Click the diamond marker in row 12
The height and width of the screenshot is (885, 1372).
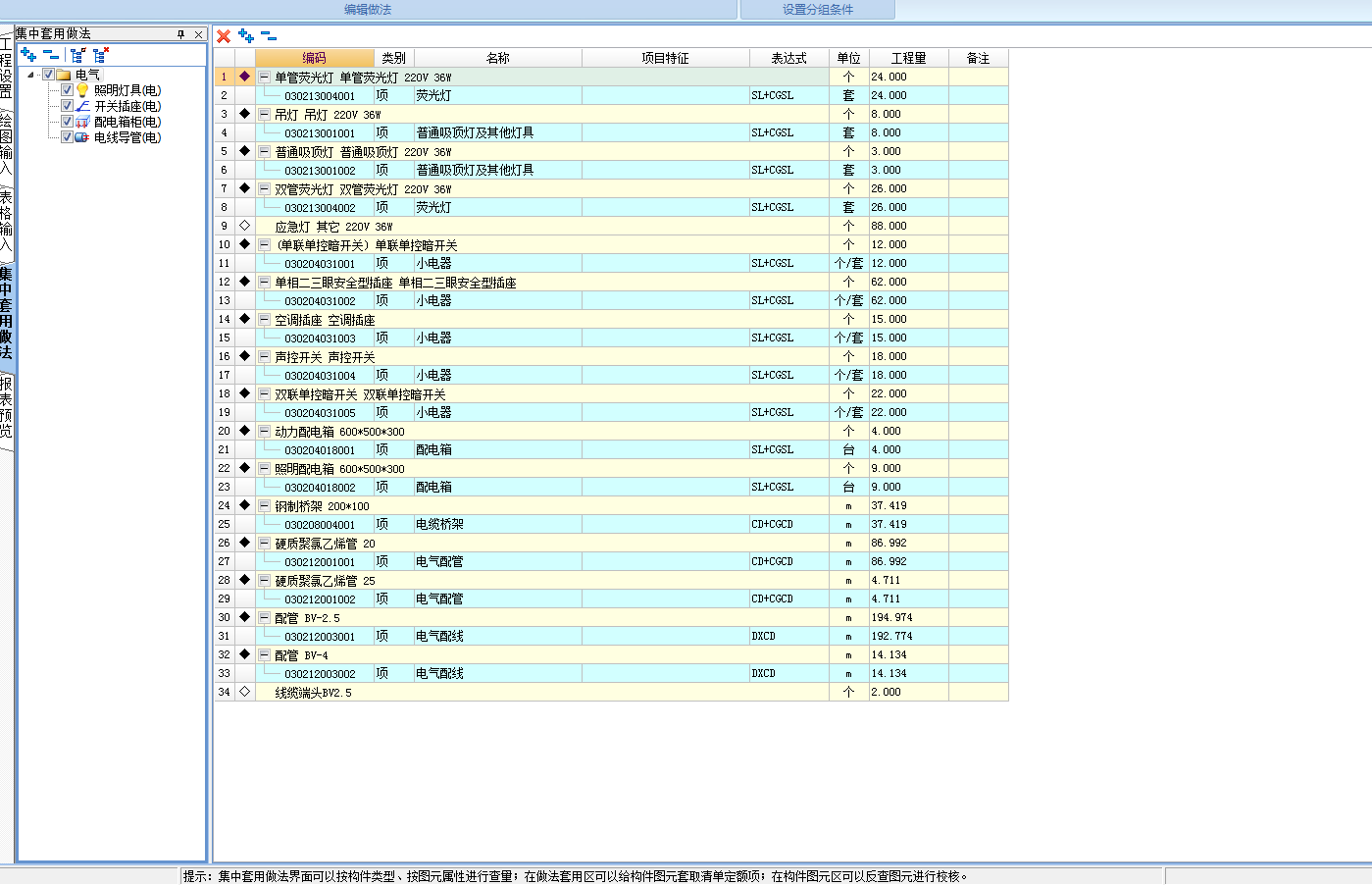pos(245,282)
